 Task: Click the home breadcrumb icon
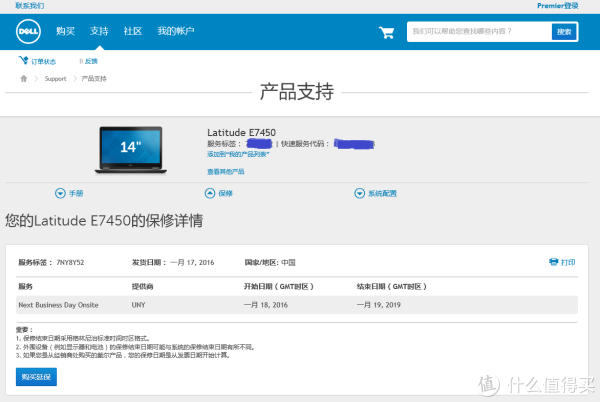click(24, 78)
